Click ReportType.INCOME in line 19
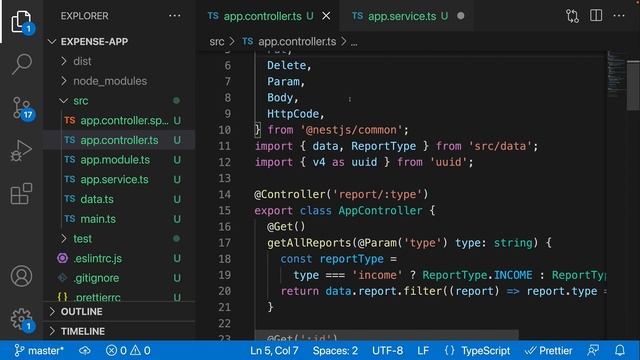Viewport: 640px width, 360px height. click(x=477, y=275)
